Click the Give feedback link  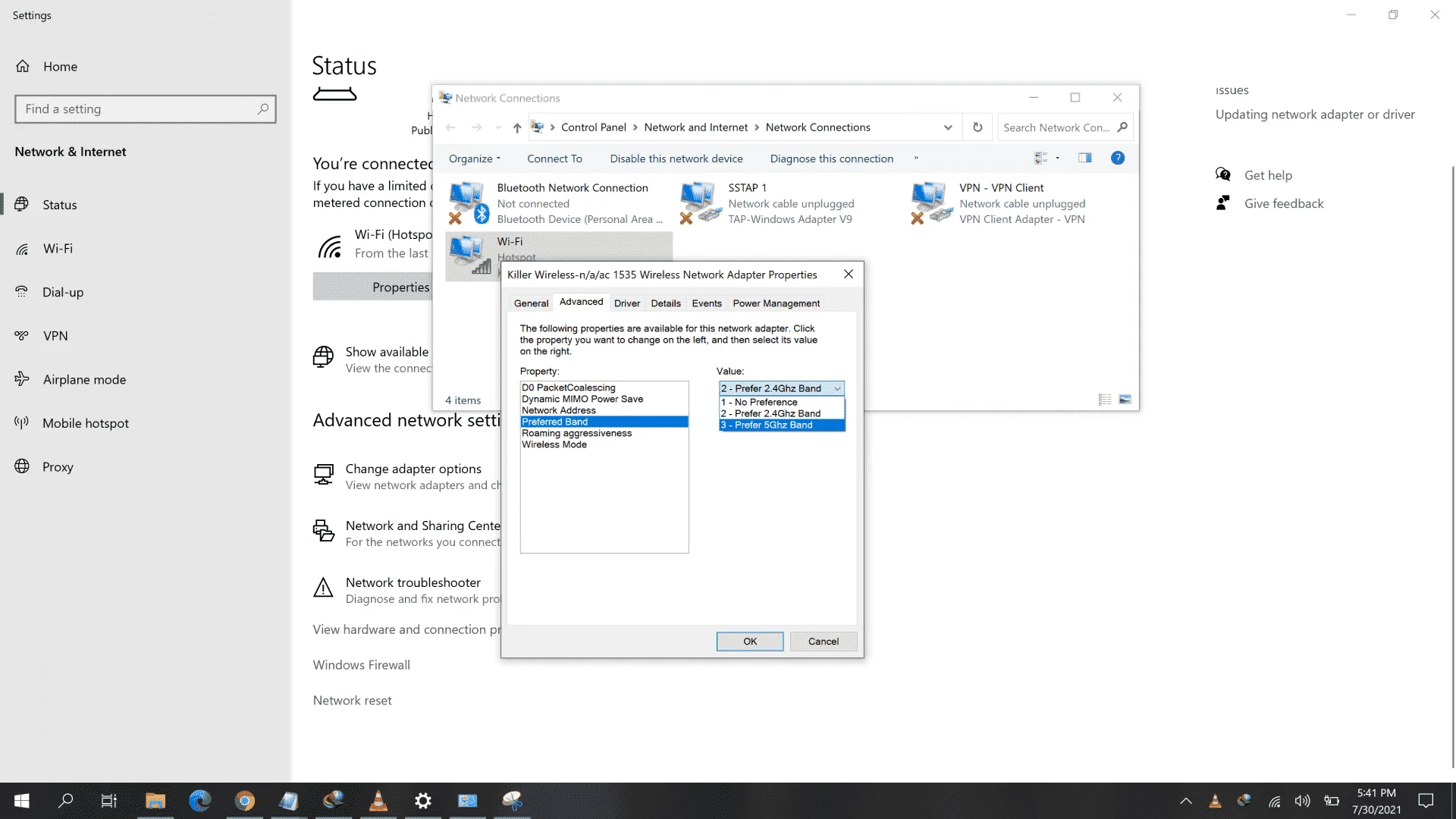1284,203
